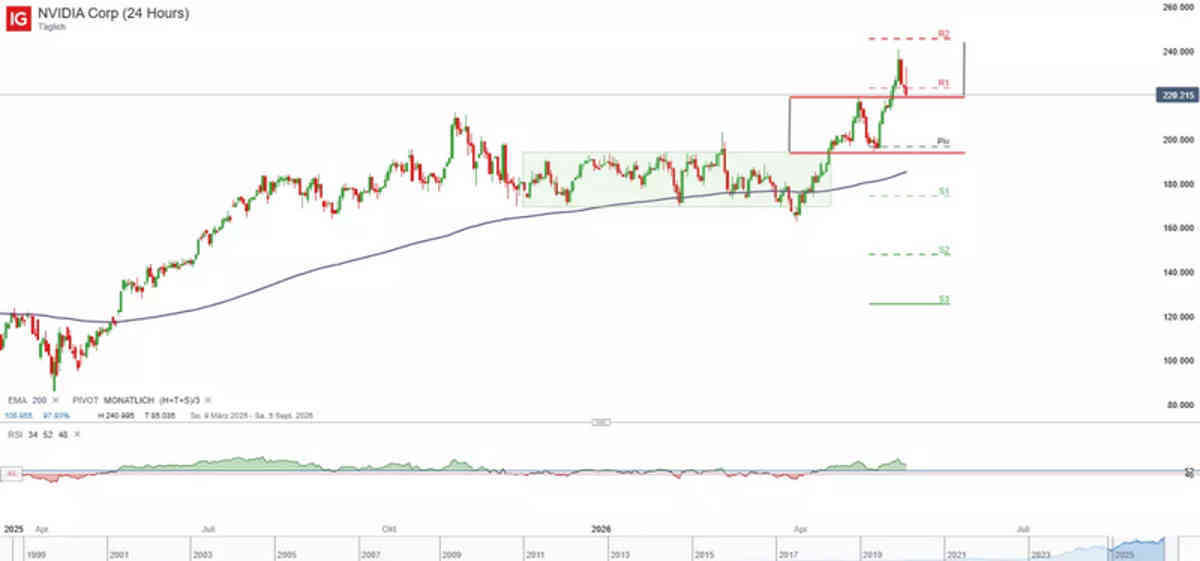
Task: Click the S2 pivot support label
Action: 943,249
